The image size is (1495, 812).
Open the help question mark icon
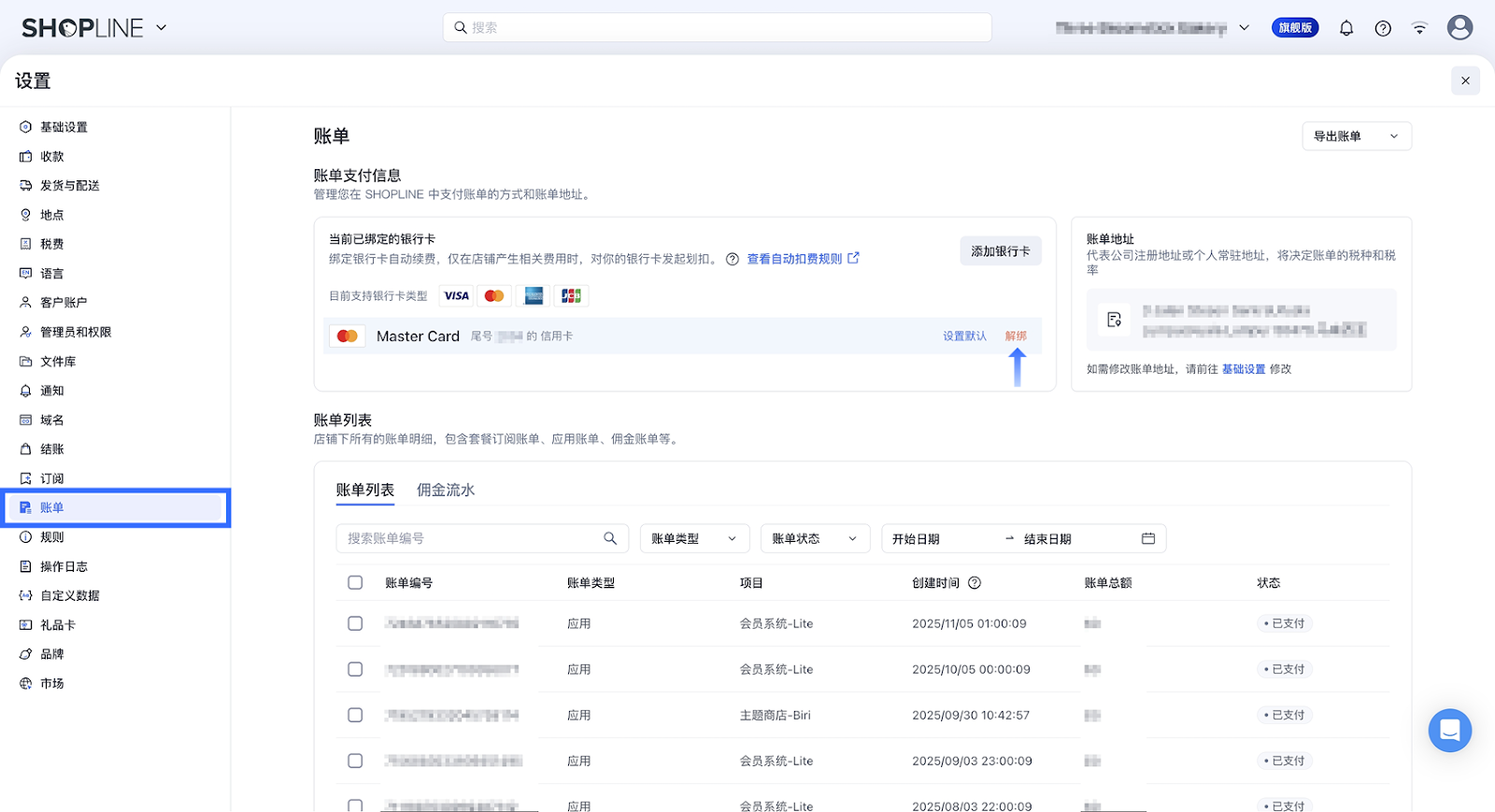(1383, 28)
